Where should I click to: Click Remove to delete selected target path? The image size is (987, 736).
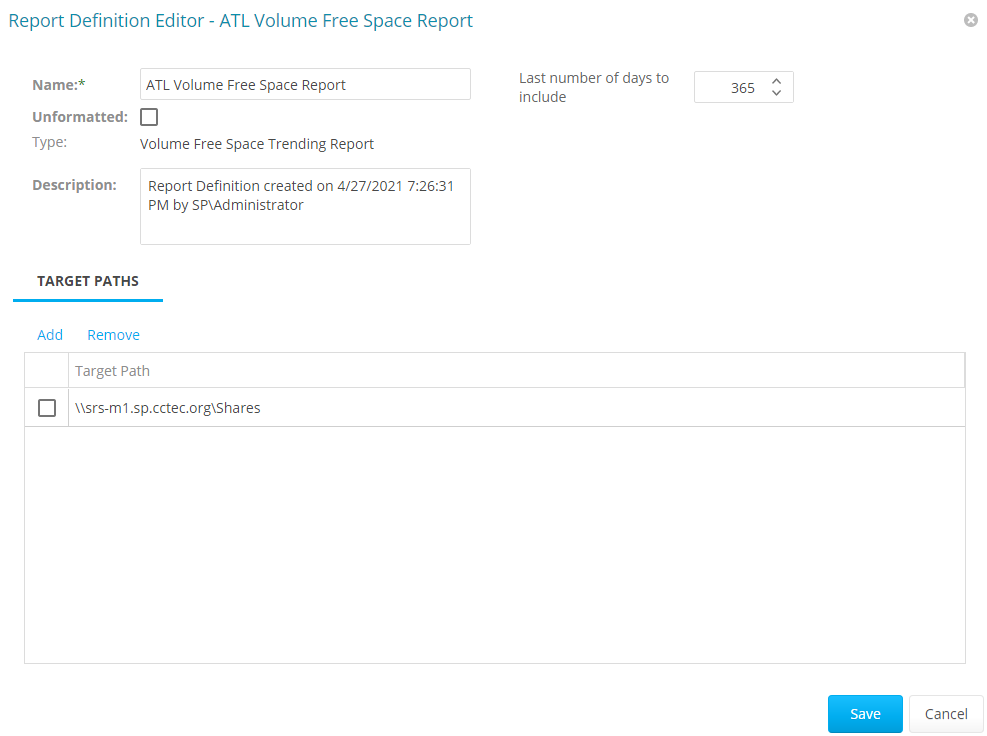(113, 334)
